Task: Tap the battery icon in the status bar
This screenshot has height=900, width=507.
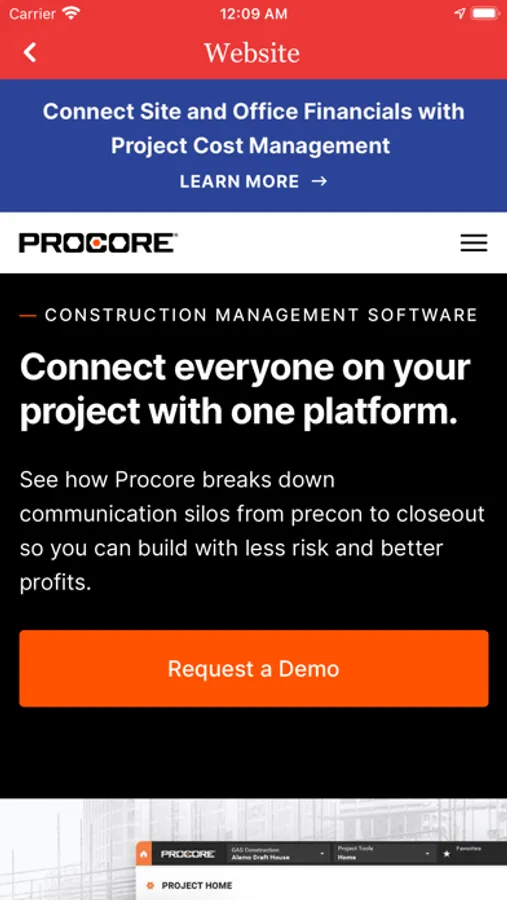Action: pos(485,13)
